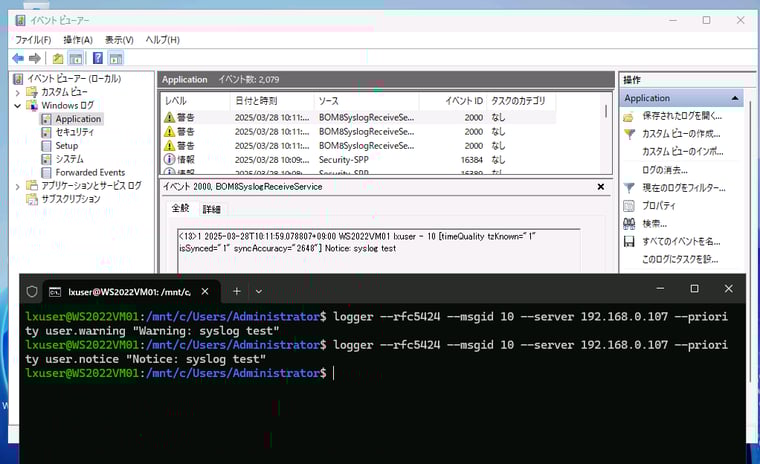Viewport: 760px width, 464px height.
Task: Click the Forward arrow toolbar icon
Action: pos(34,59)
